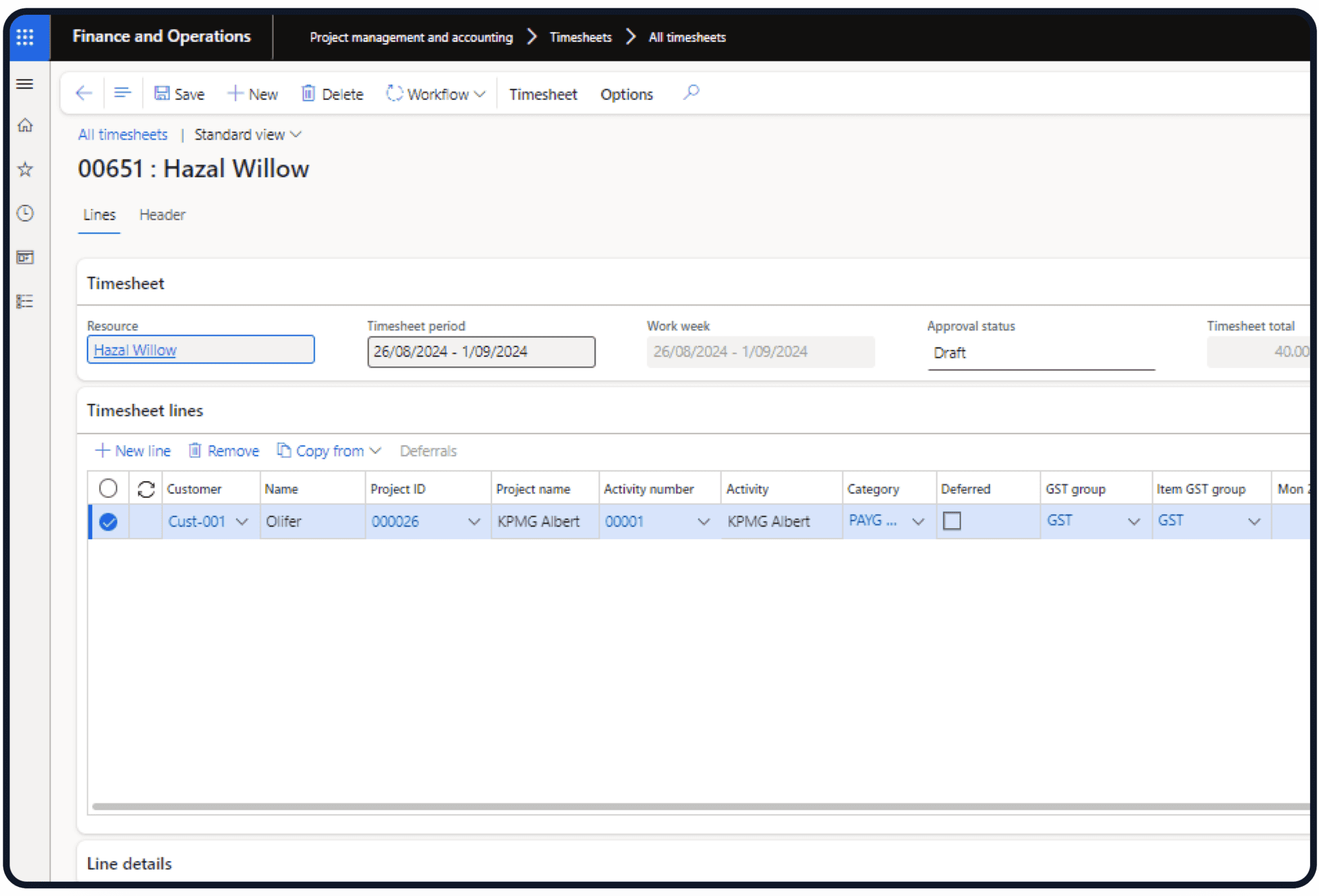Open Hazal Willow resource link
This screenshot has height=896, width=1319.
pyautogui.click(x=135, y=350)
